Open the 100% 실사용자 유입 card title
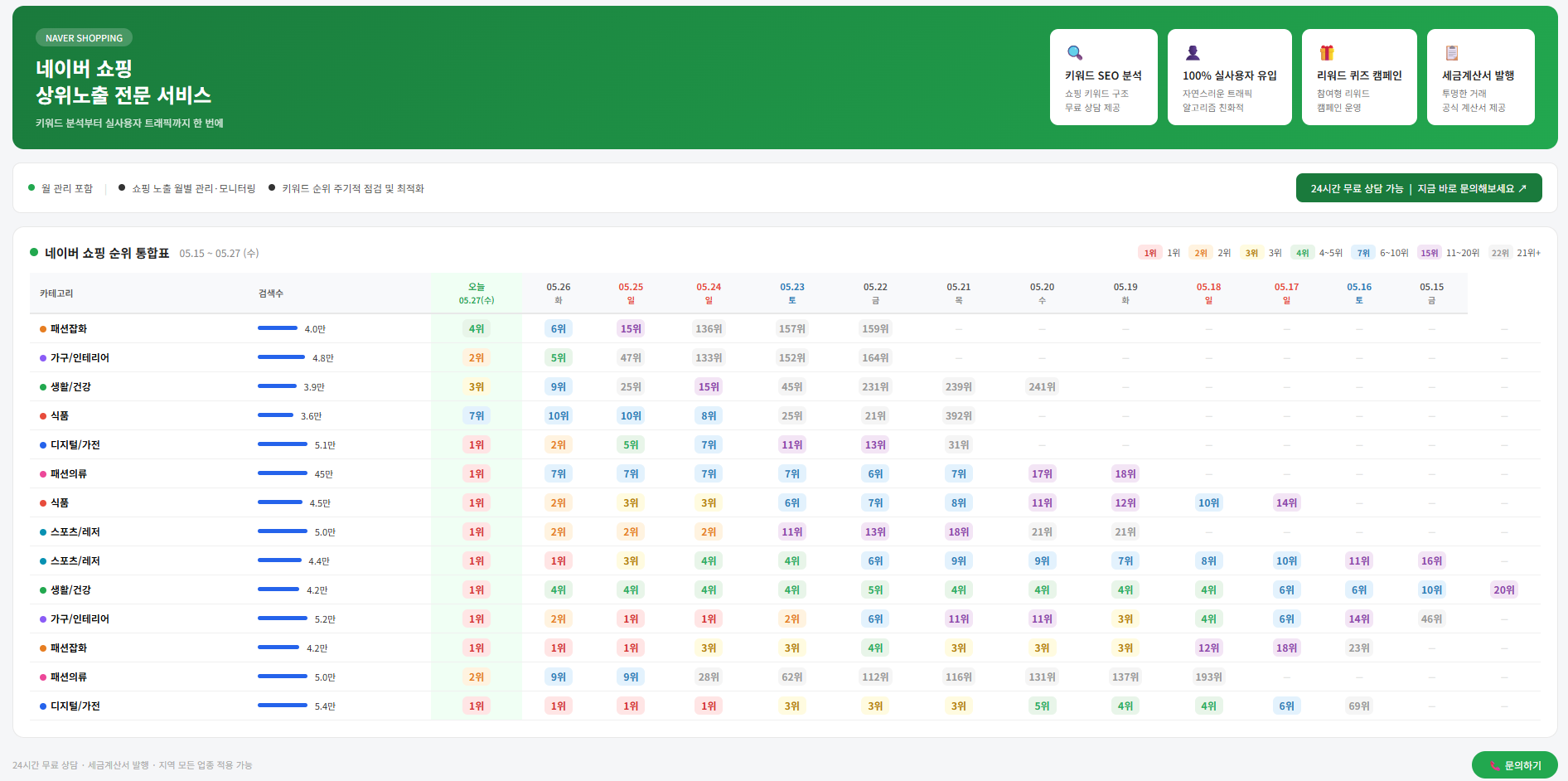The height and width of the screenshot is (781, 1568). point(1229,75)
